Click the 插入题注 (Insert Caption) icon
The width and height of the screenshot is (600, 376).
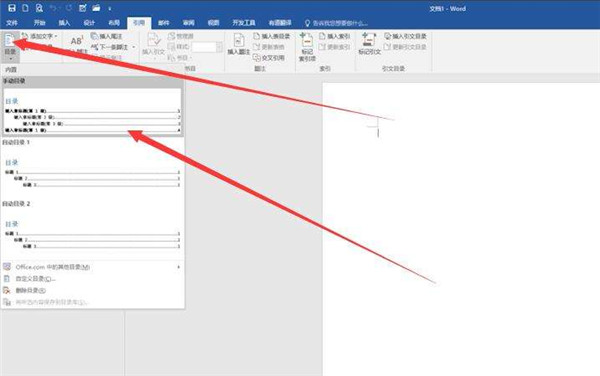[x=239, y=44]
